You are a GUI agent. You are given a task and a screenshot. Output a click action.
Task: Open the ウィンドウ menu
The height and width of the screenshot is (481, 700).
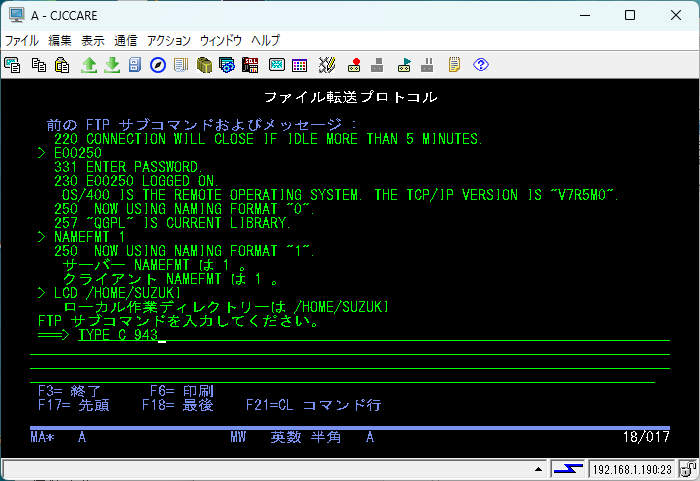pos(221,41)
